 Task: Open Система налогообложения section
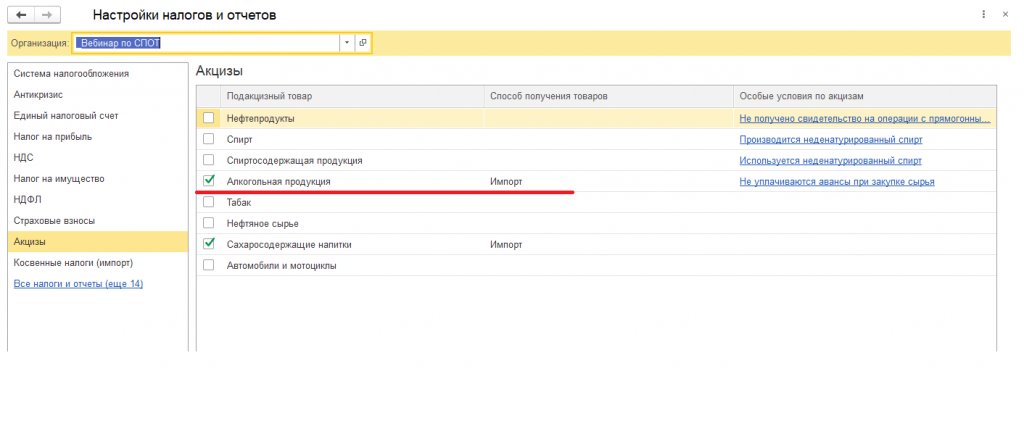pyautogui.click(x=98, y=74)
